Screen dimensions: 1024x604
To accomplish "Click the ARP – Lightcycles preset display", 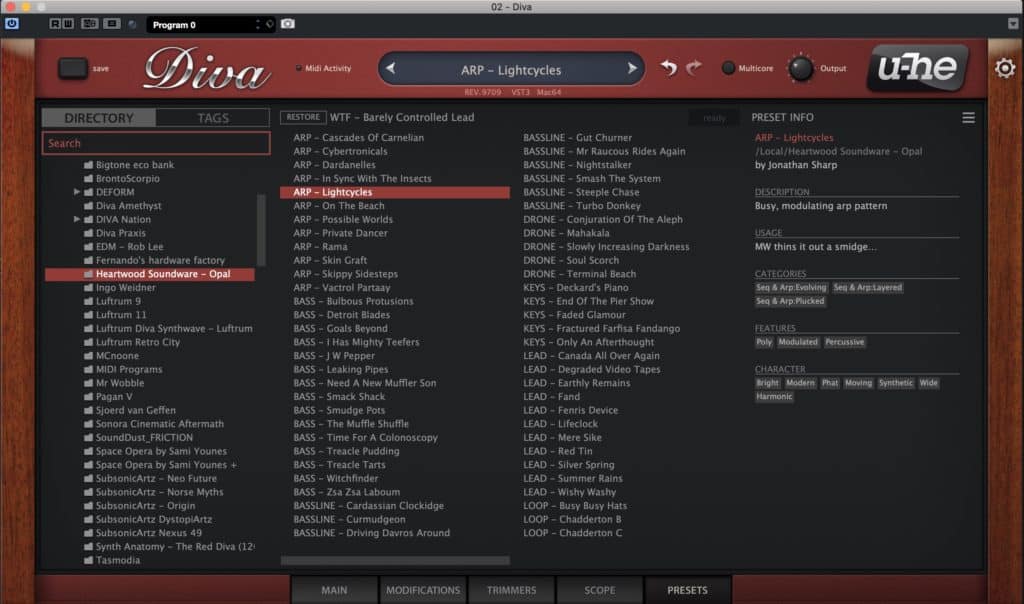I will tap(511, 69).
